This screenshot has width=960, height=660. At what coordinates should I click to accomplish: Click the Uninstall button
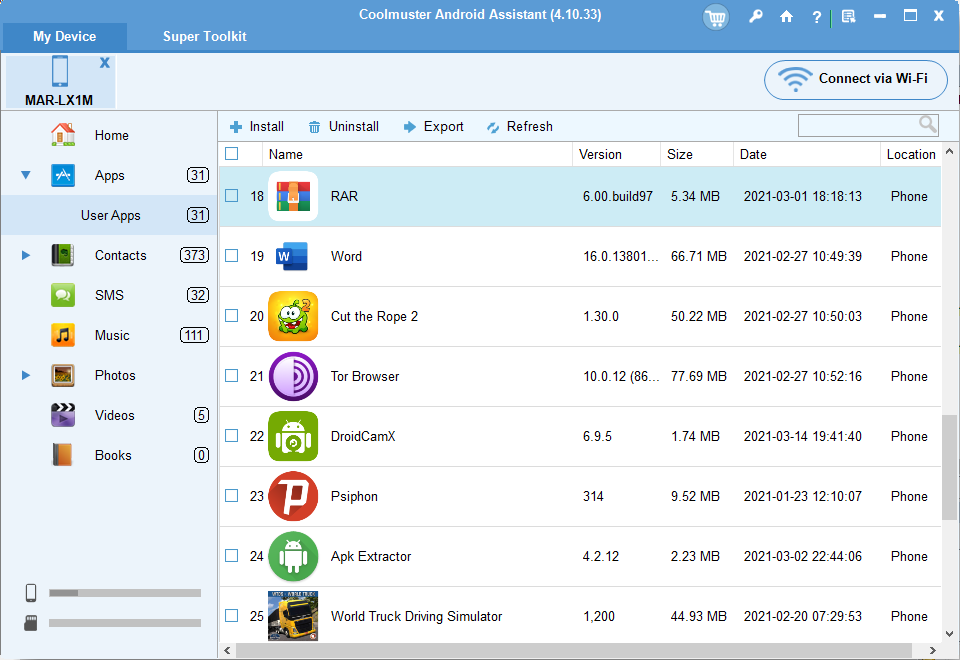(343, 127)
